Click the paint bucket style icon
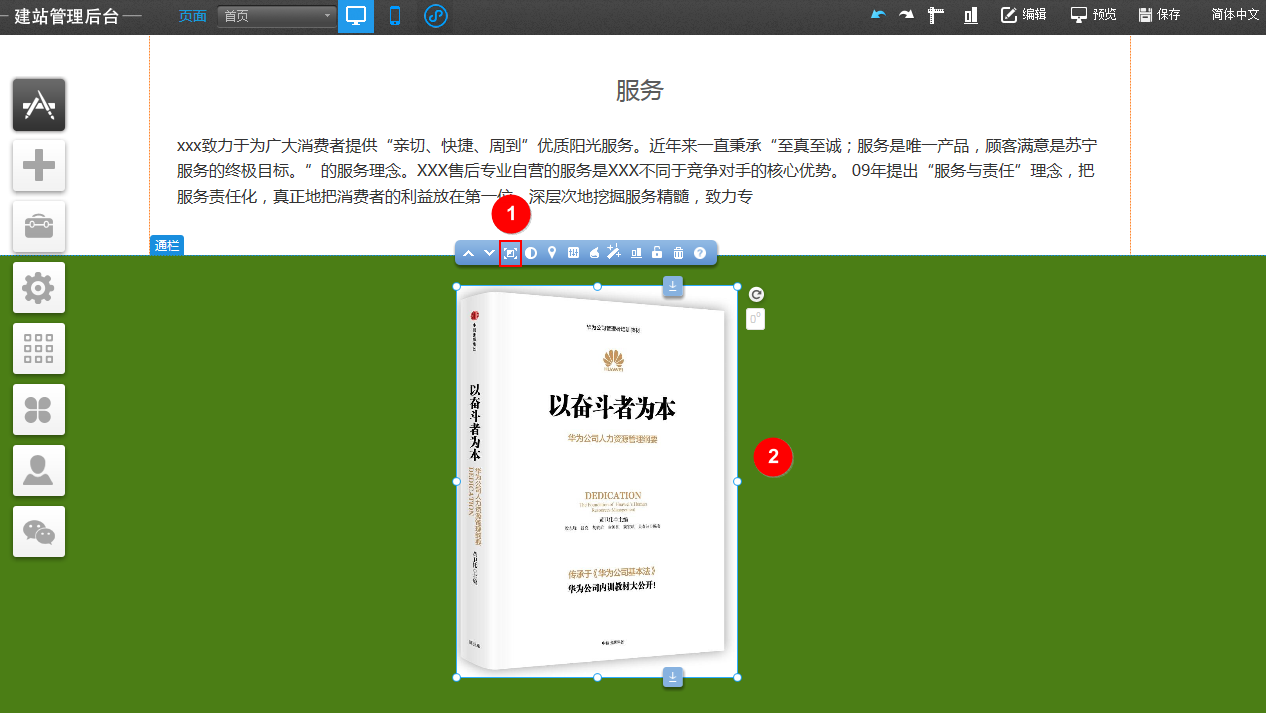This screenshot has height=713, width=1266. [594, 253]
